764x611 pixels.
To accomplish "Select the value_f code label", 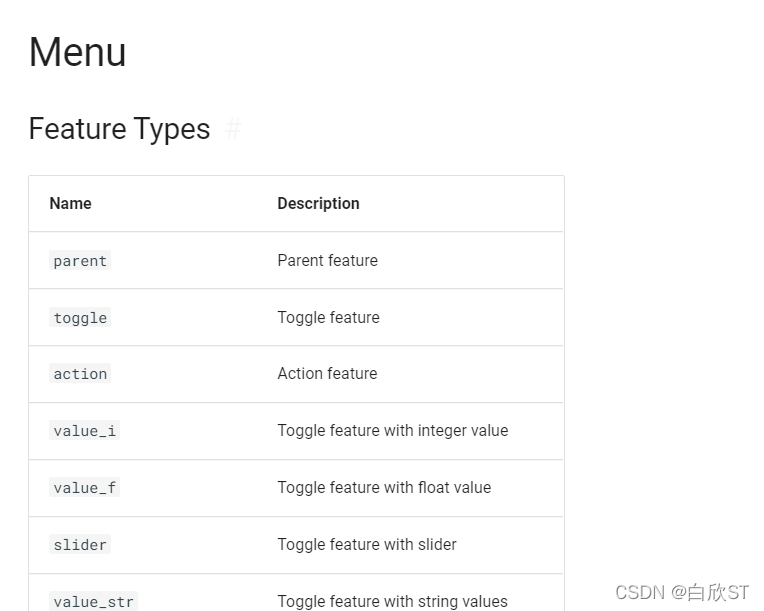I will [x=84, y=488].
